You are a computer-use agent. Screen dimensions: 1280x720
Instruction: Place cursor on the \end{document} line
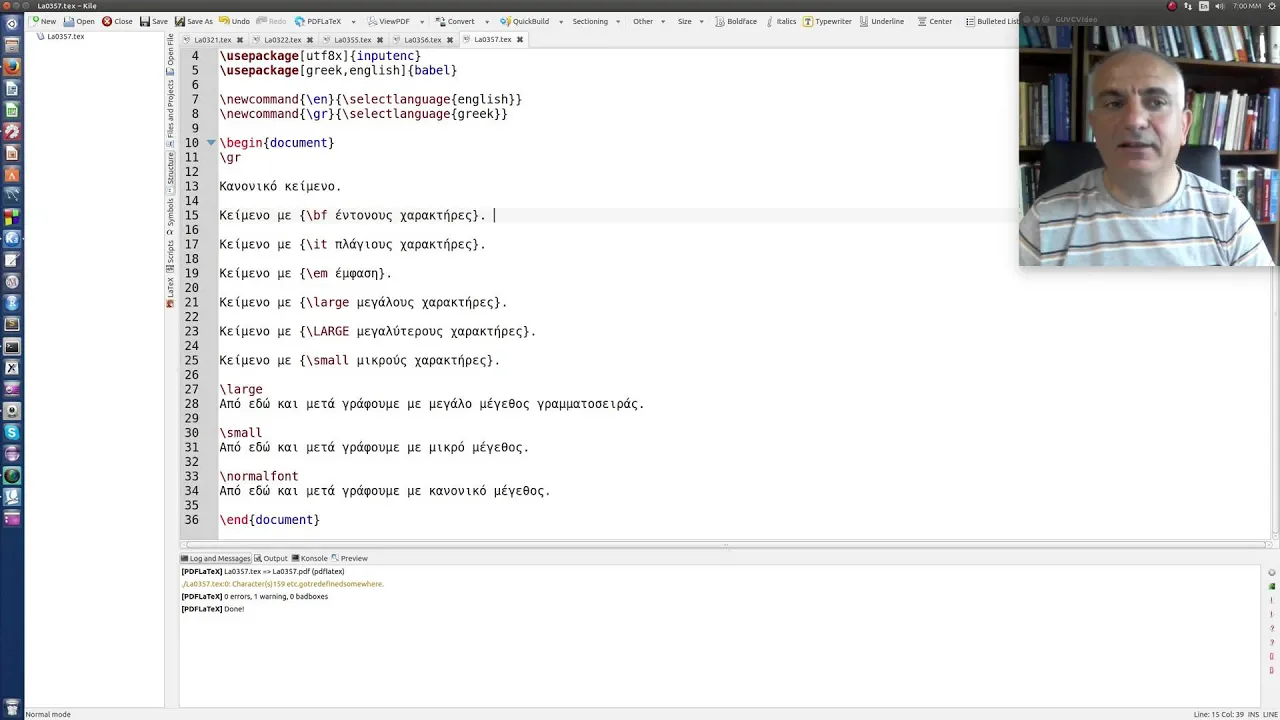270,520
